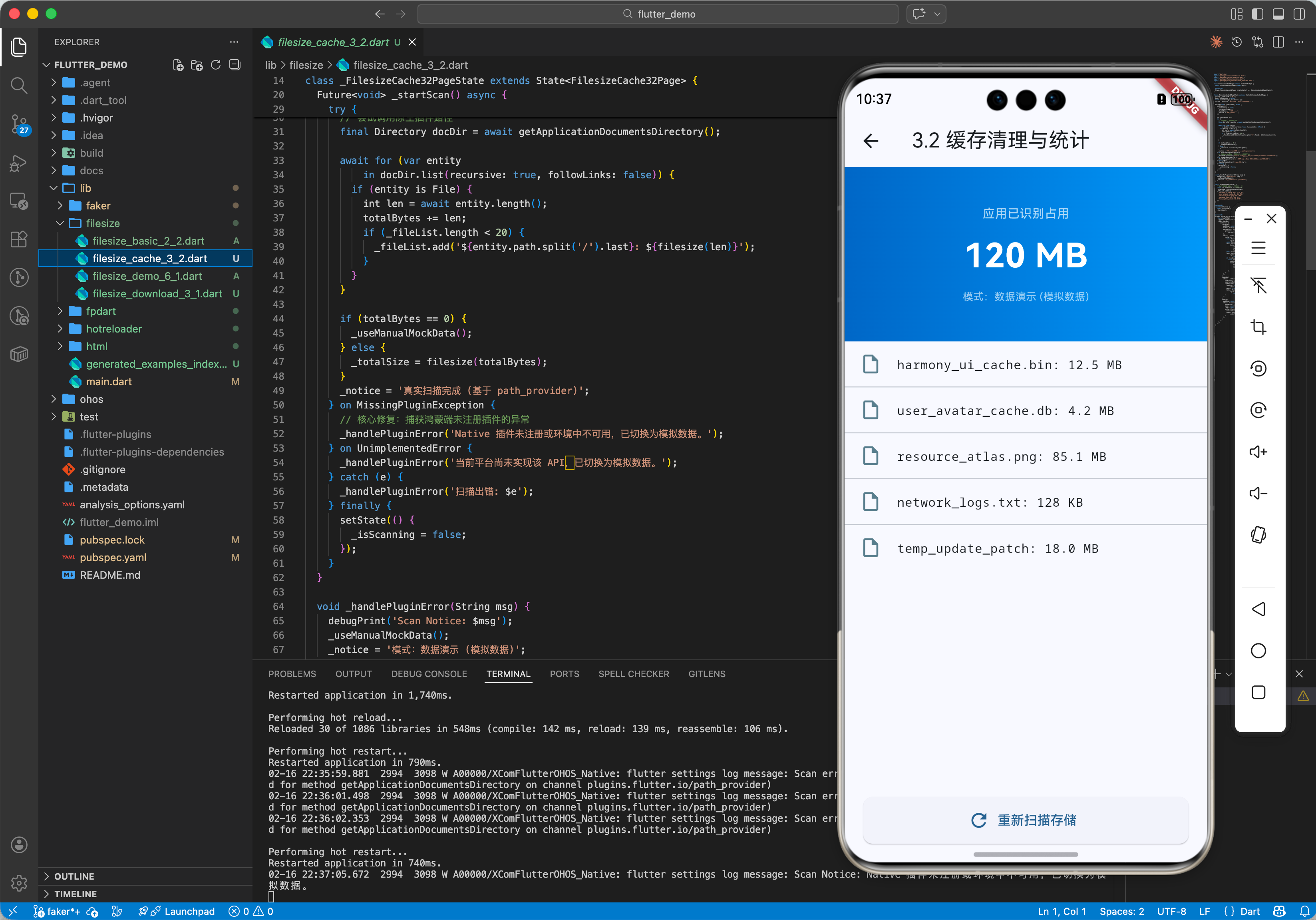The width and height of the screenshot is (1316, 920).
Task: Switch to the PROBLEMS panel tab
Action: tap(292, 673)
